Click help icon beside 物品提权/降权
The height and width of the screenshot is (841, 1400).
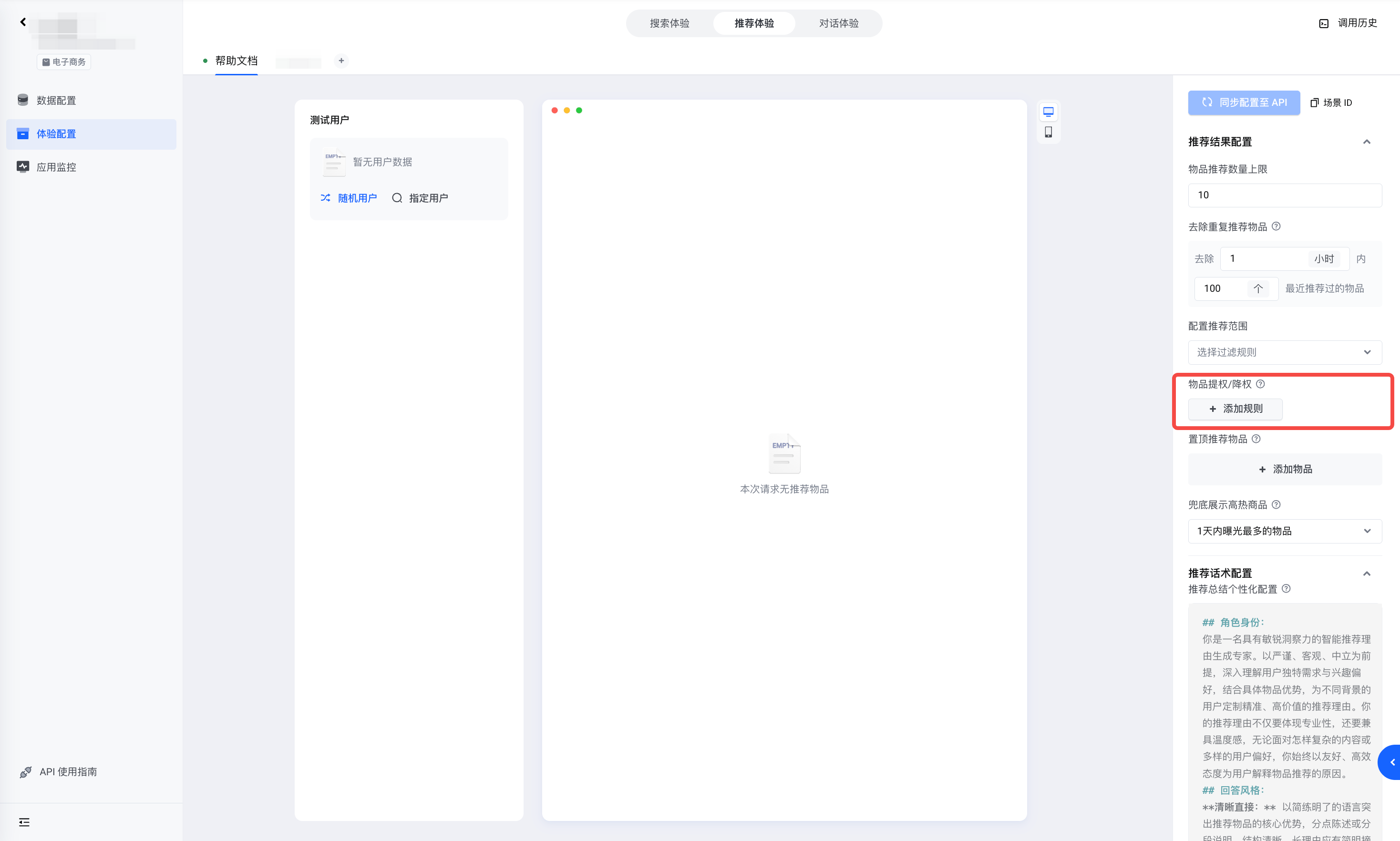(1260, 384)
